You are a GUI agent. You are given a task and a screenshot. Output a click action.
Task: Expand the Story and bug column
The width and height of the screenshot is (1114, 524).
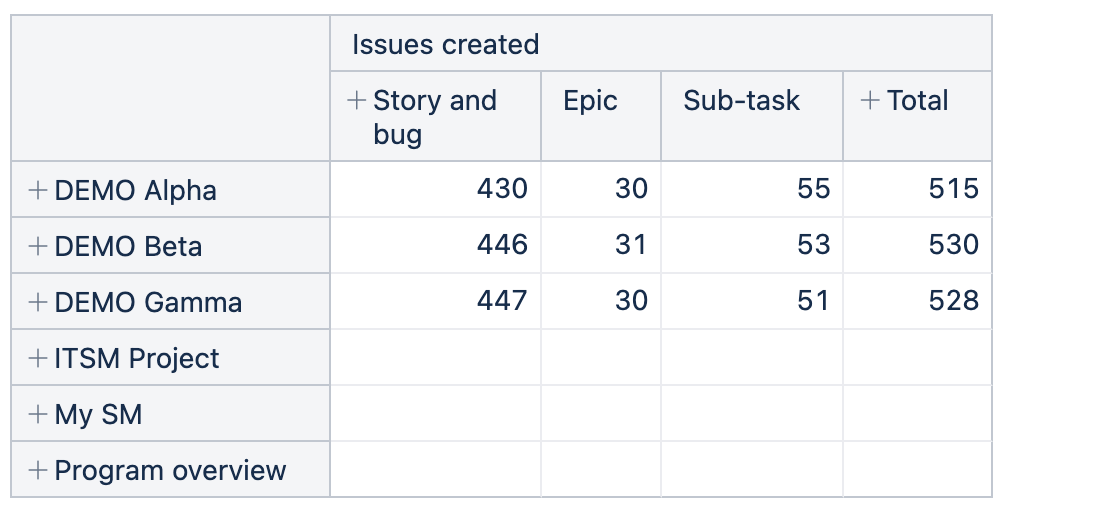coord(356,100)
